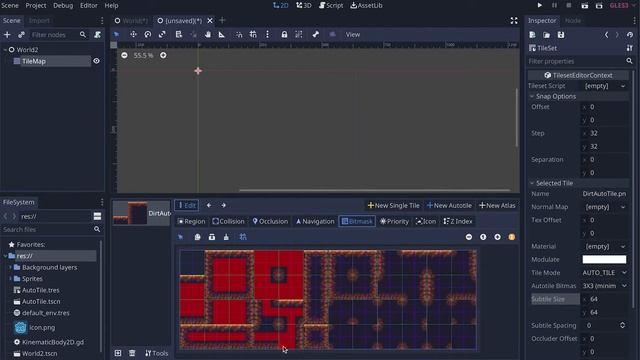Clear bitmask with the eraser icon
The image size is (640, 360).
pyautogui.click(x=226, y=237)
